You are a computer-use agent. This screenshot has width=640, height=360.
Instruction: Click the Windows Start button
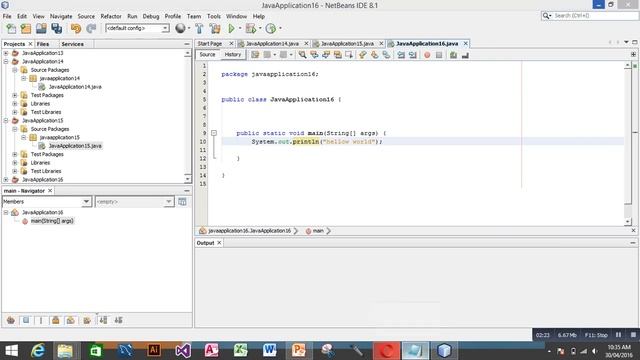[x=11, y=351]
